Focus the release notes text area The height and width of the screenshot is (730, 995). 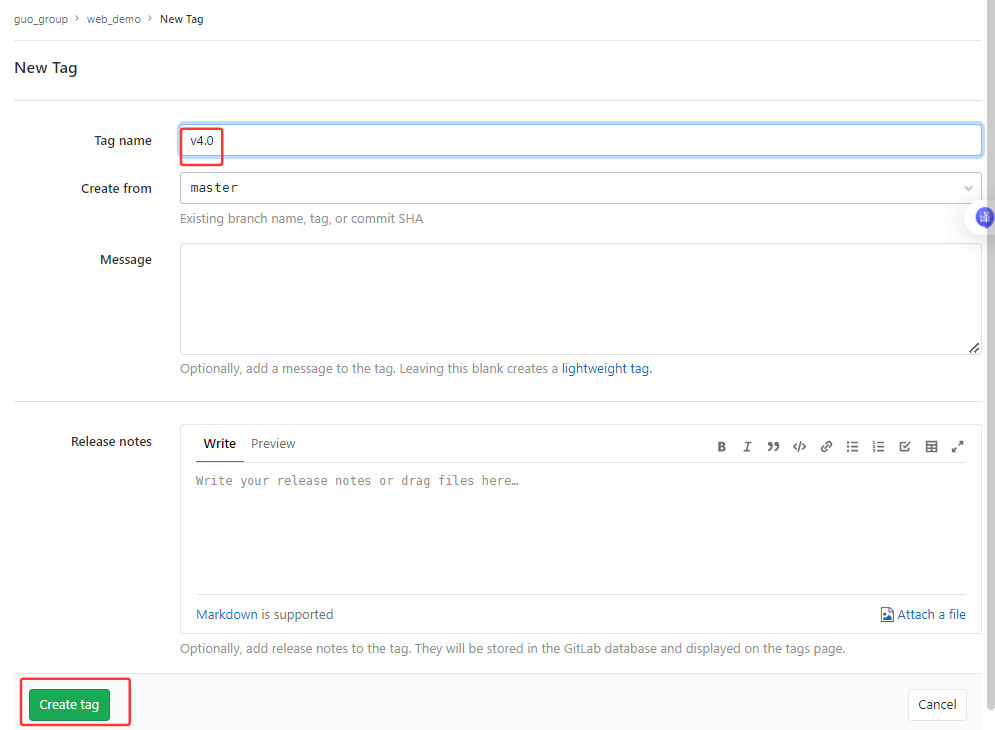coord(581,528)
